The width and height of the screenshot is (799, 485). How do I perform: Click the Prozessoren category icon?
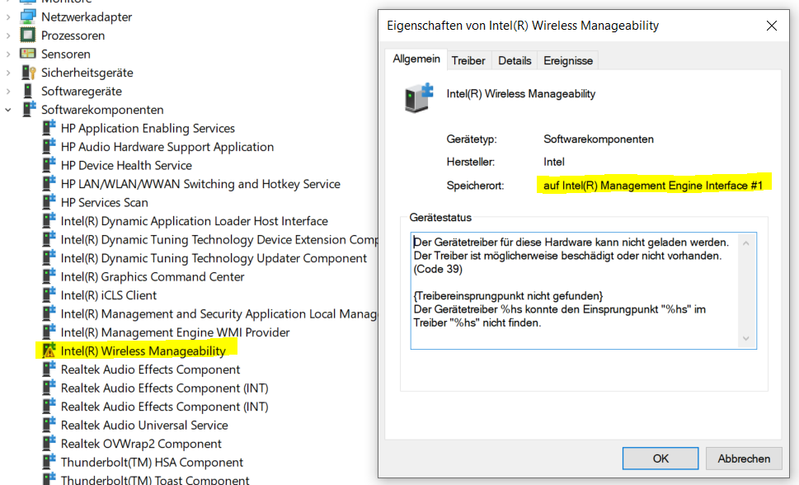[28, 35]
